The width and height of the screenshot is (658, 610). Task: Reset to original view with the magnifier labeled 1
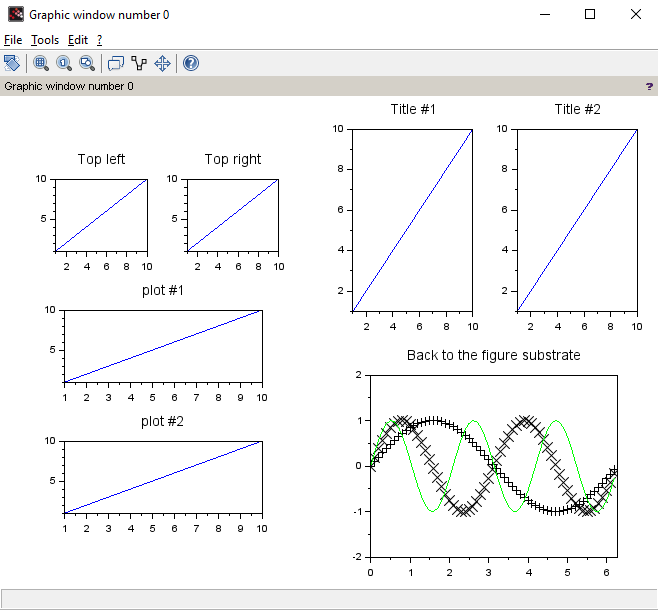click(x=64, y=63)
